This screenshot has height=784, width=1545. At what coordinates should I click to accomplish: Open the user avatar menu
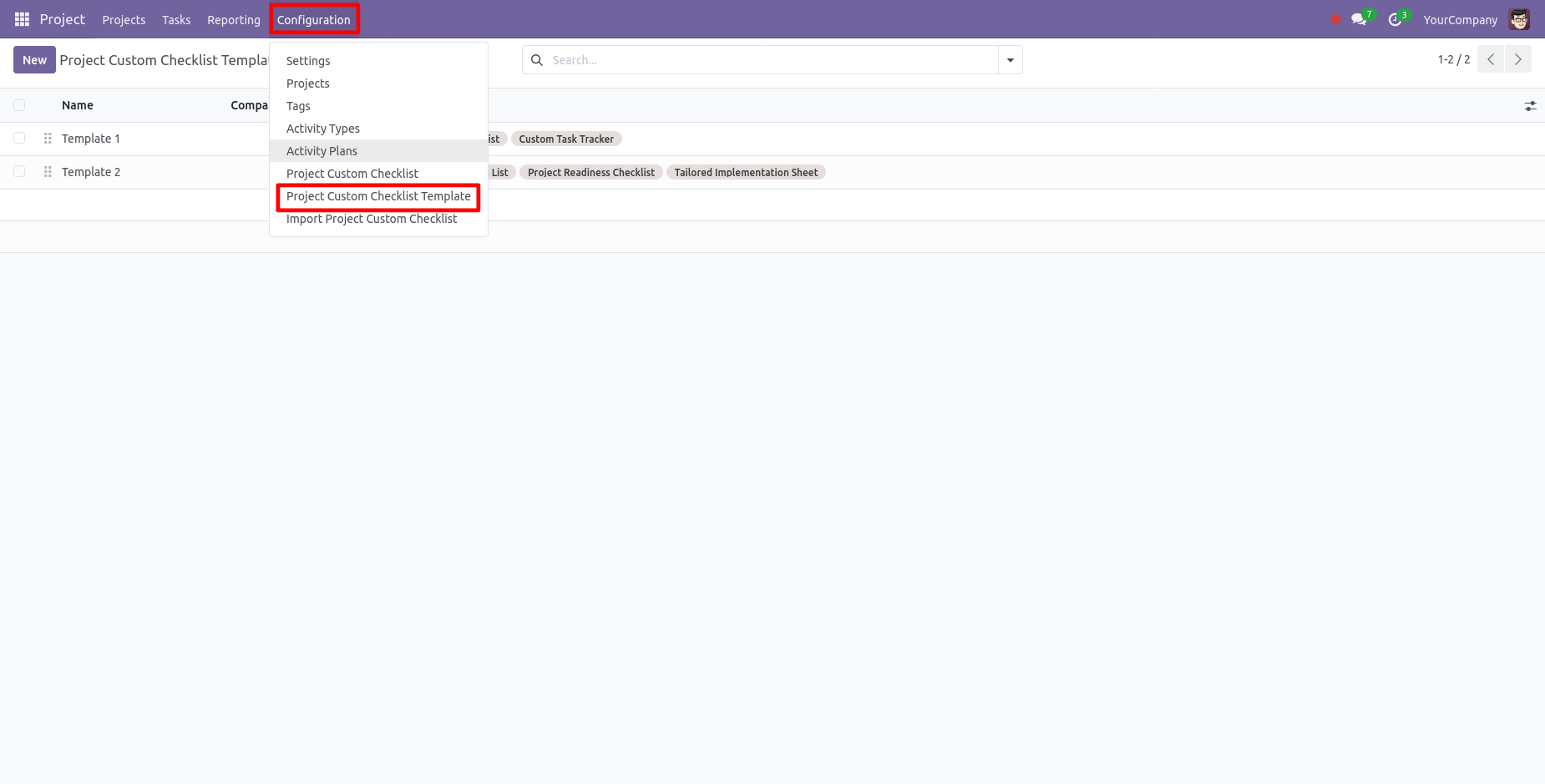click(x=1519, y=19)
